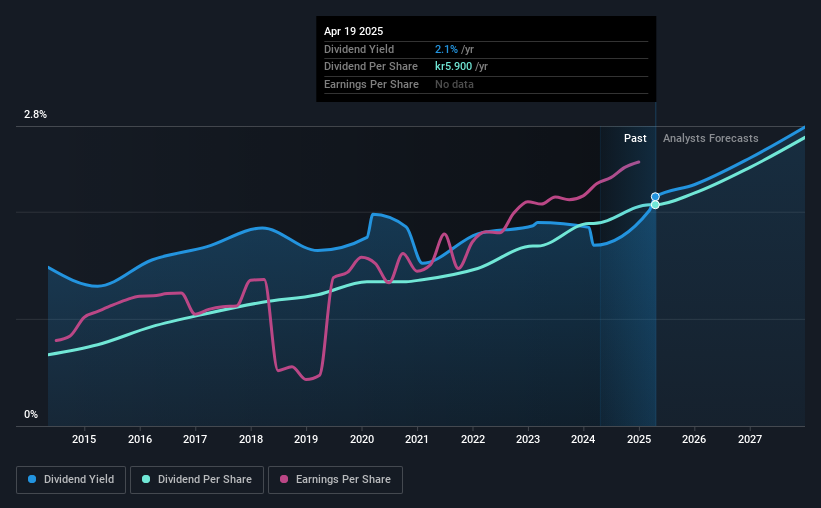Click the 2022 label on the x-axis
Screen dimensions: 821x508
pyautogui.click(x=473, y=439)
